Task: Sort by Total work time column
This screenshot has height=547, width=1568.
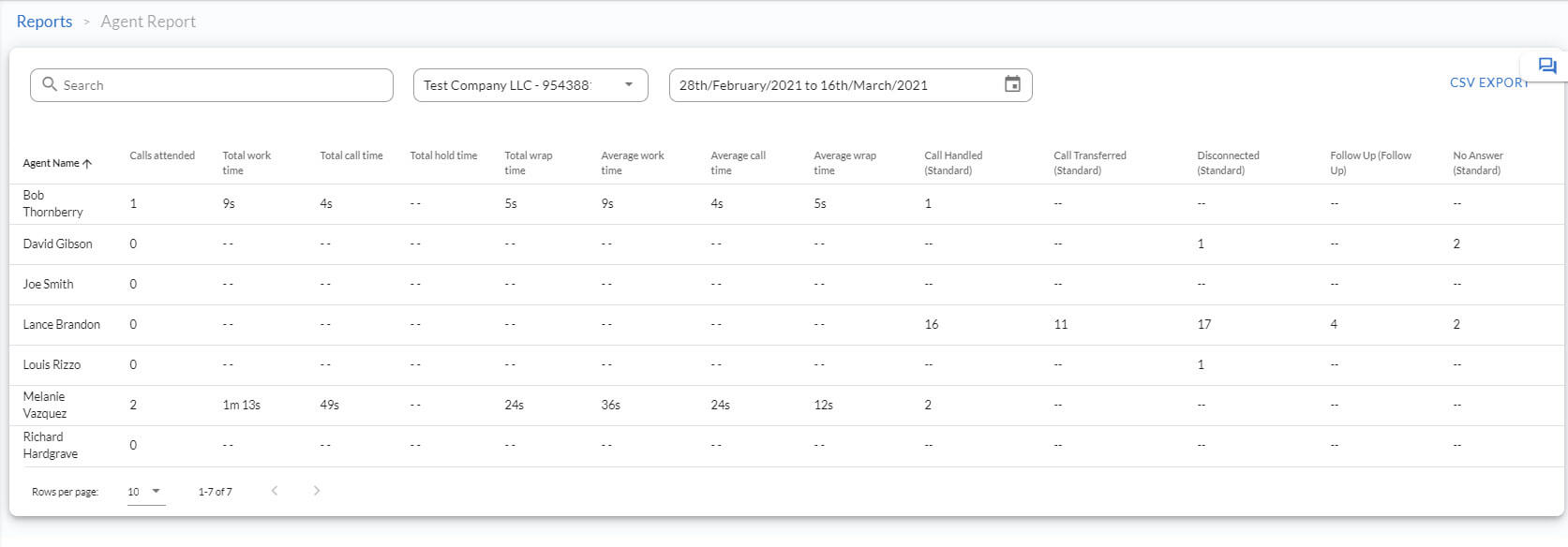Action: (246, 163)
